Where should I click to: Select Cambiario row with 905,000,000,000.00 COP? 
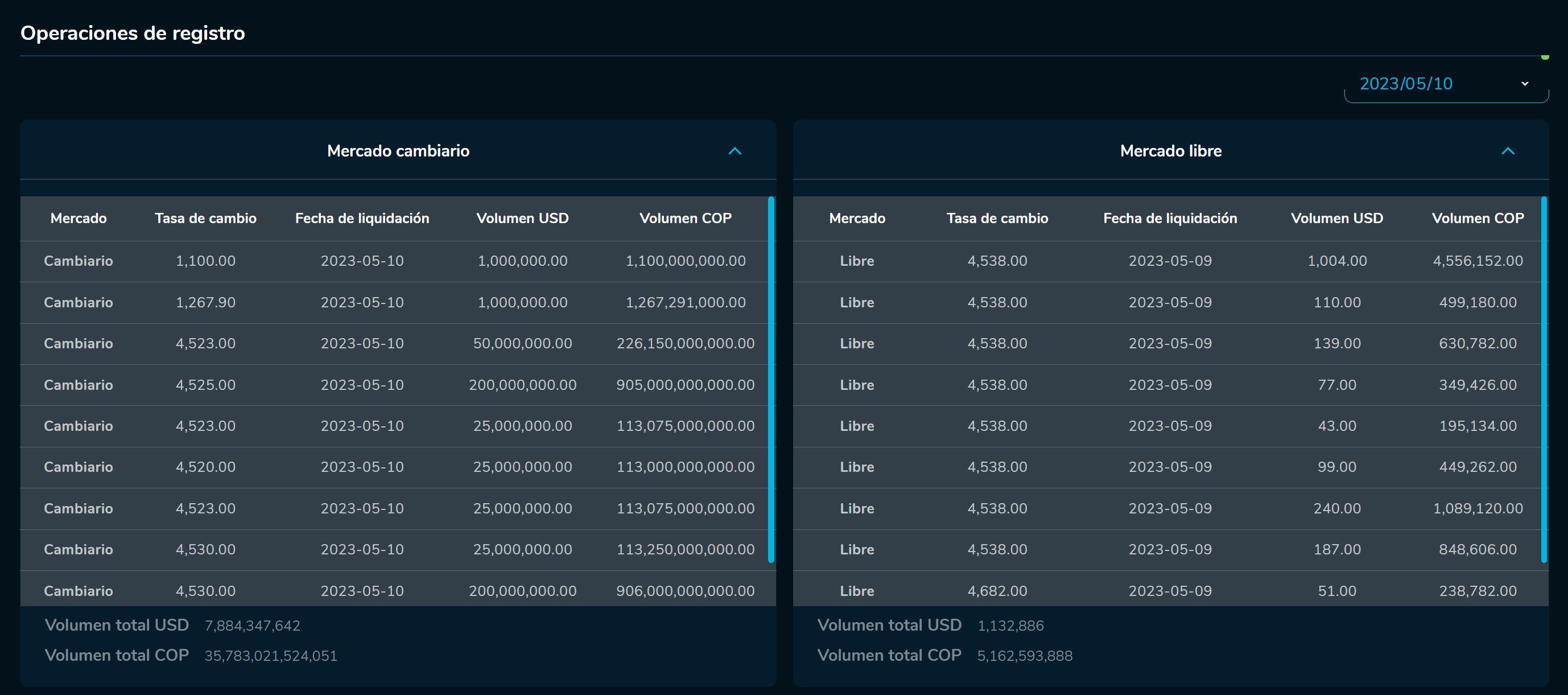click(x=685, y=385)
